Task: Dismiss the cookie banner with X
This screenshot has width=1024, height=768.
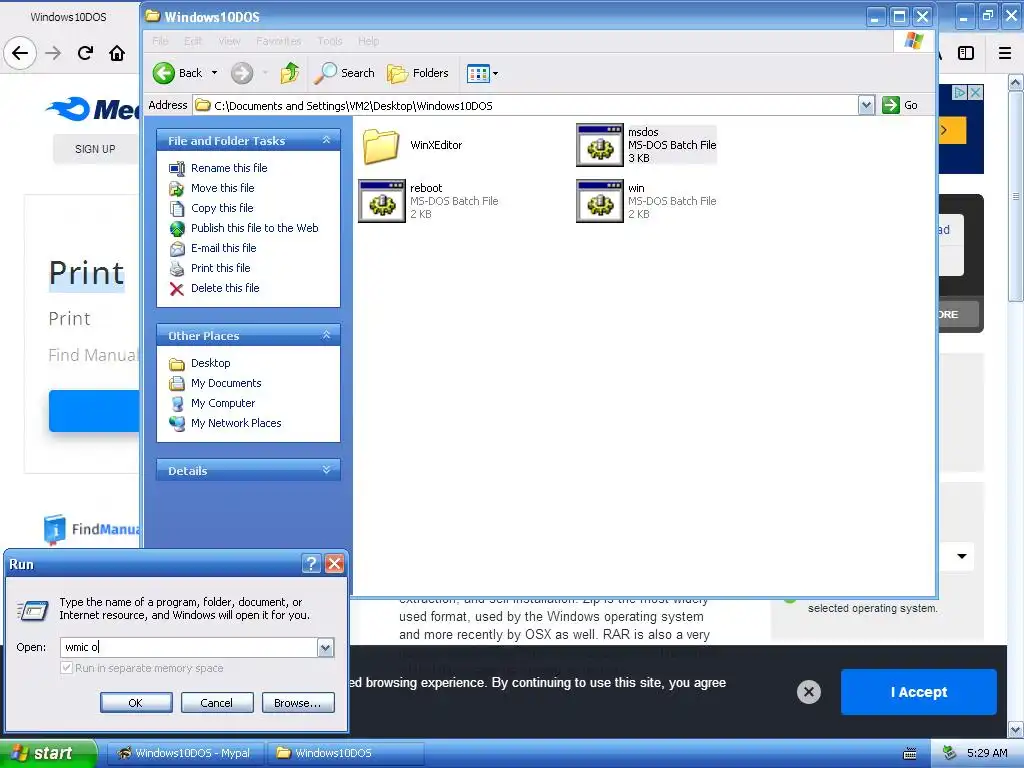Action: (x=808, y=692)
